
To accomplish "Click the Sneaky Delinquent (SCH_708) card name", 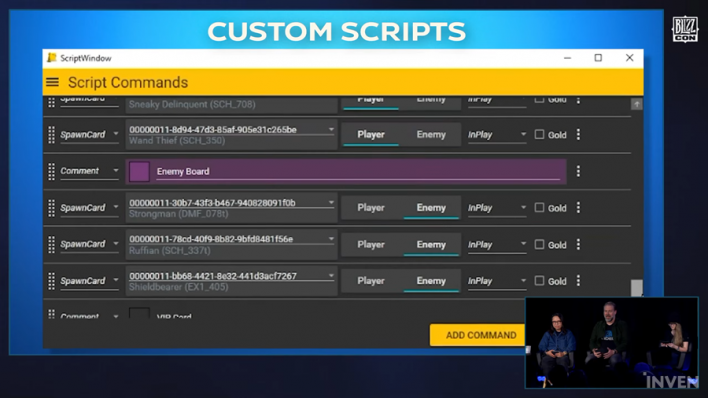I will (x=192, y=104).
